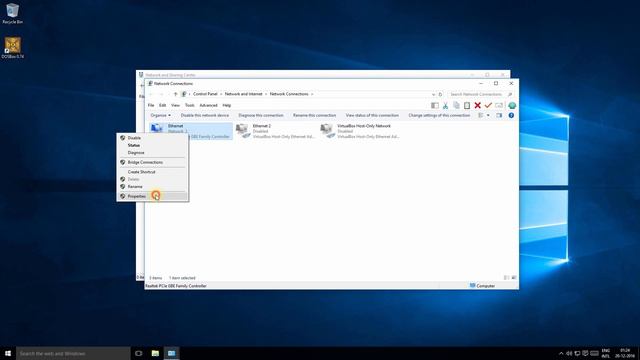Select the VirtualBox Host-Only Network adapter
This screenshot has width=640, height=360.
tap(360, 131)
